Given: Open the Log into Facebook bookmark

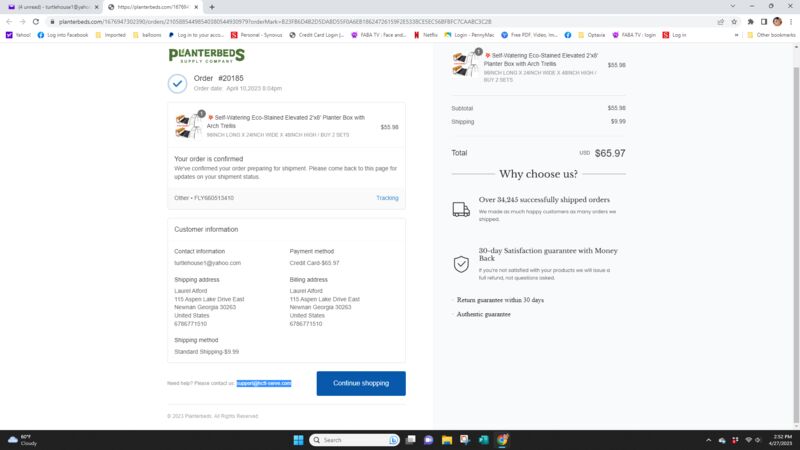Looking at the screenshot, I should point(63,35).
